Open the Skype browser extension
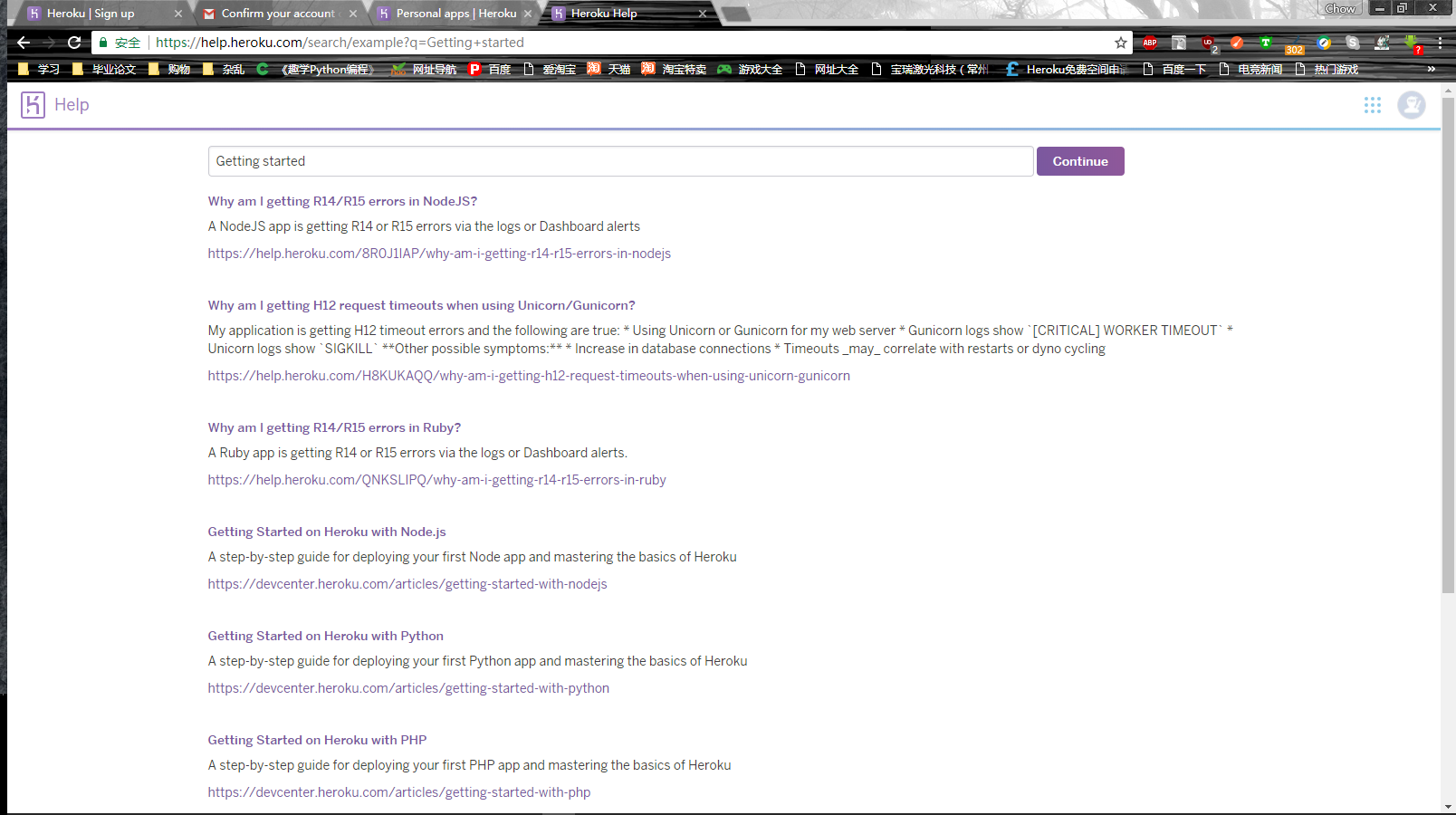 coord(1353,43)
